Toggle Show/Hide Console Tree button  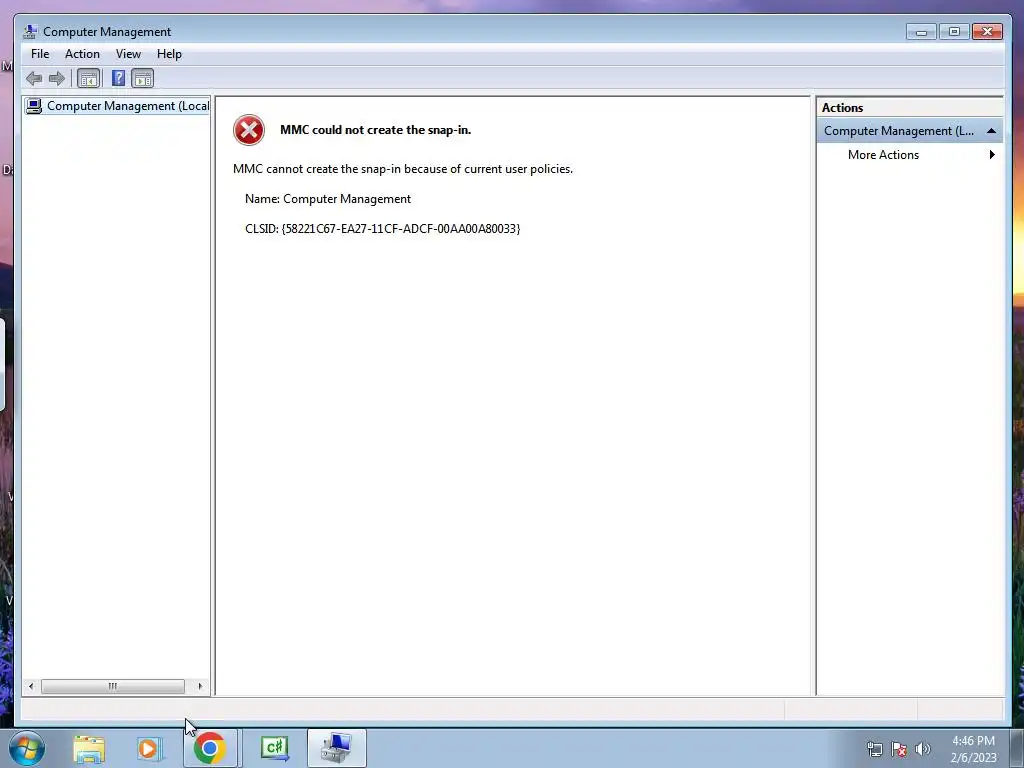tap(88, 79)
